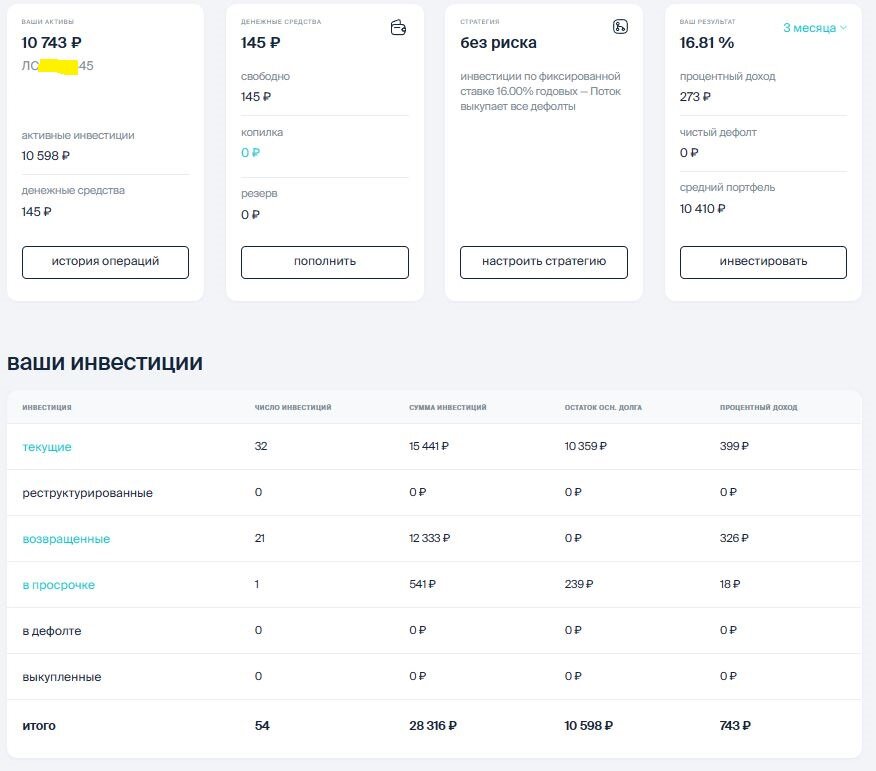
Task: Click the в дефолте row label
Action: 52,631
